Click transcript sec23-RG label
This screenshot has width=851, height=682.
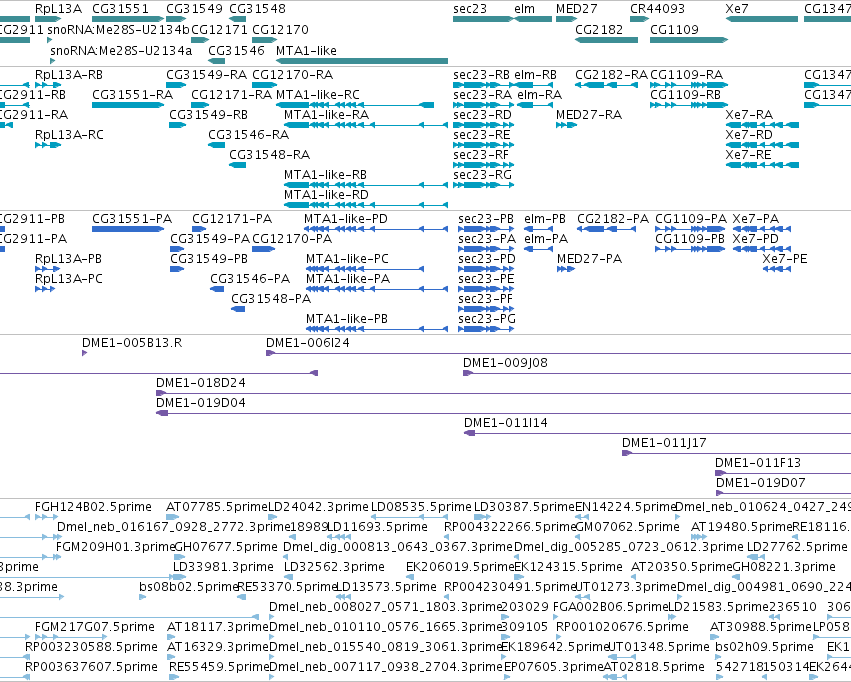(482, 175)
